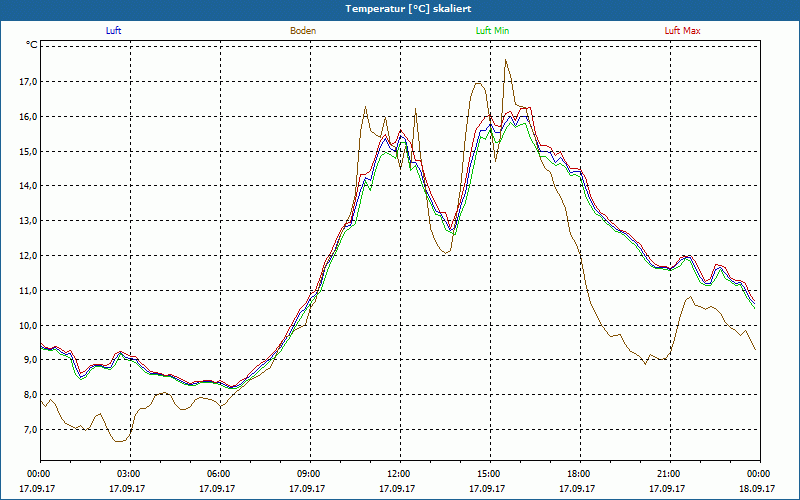Click the 'Luft Max' legend label
The image size is (800, 500).
pyautogui.click(x=682, y=31)
